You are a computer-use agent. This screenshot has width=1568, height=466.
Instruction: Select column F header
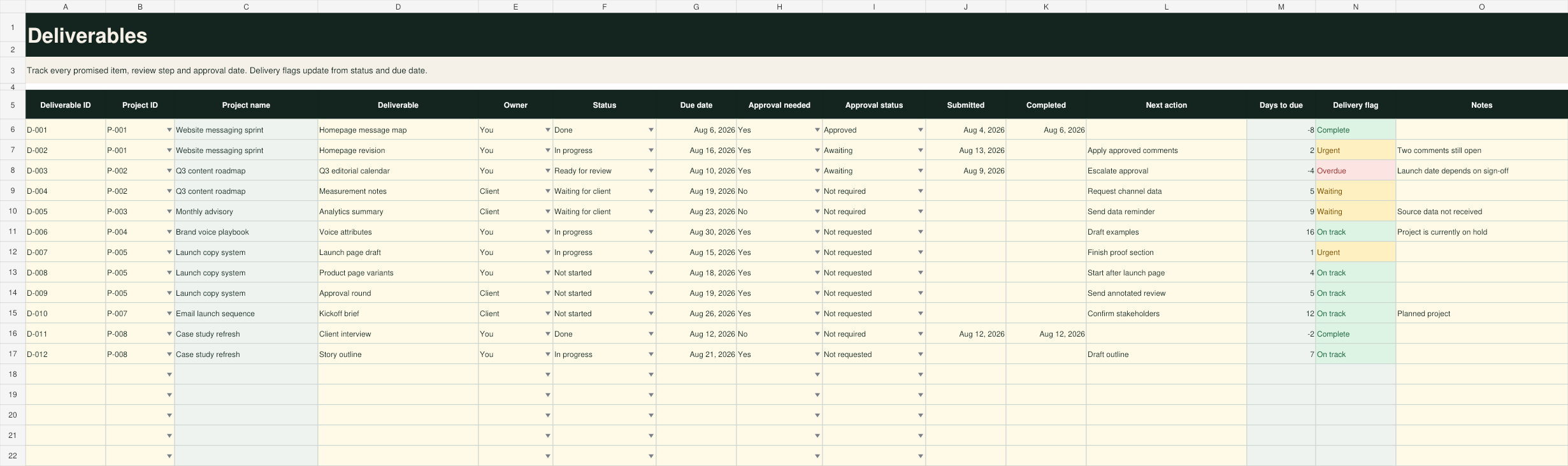tap(604, 6)
